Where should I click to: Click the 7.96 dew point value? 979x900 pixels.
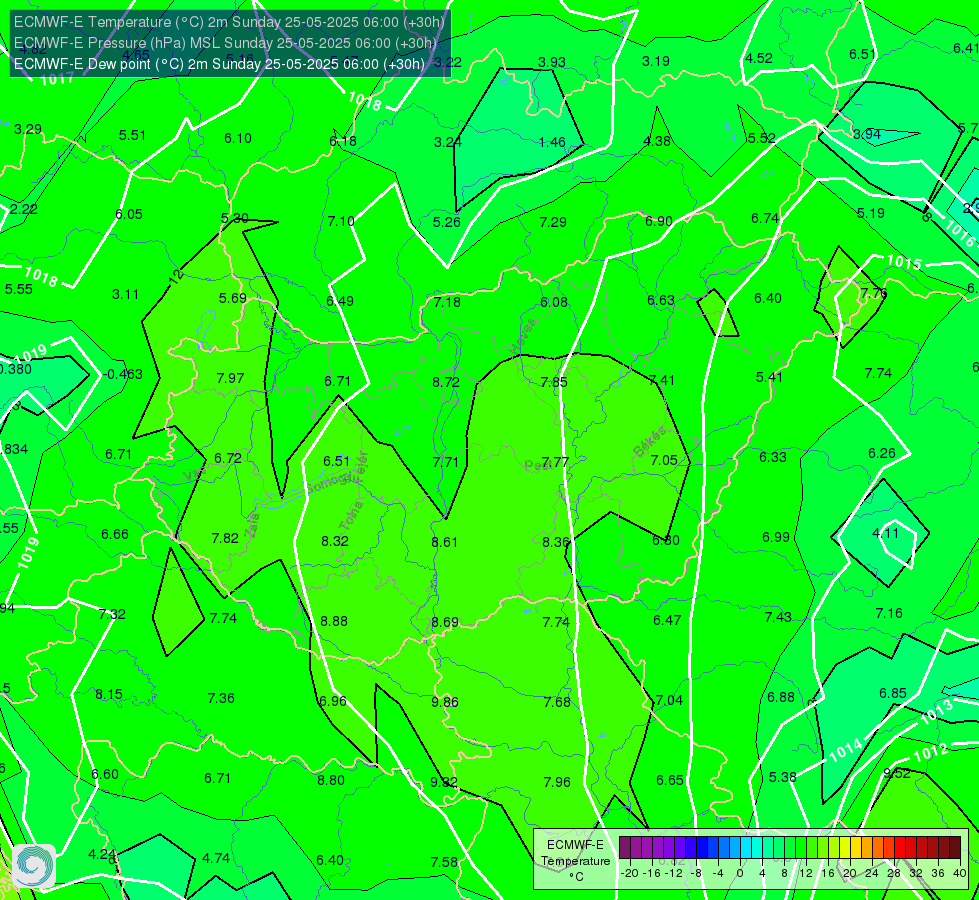pyautogui.click(x=557, y=782)
